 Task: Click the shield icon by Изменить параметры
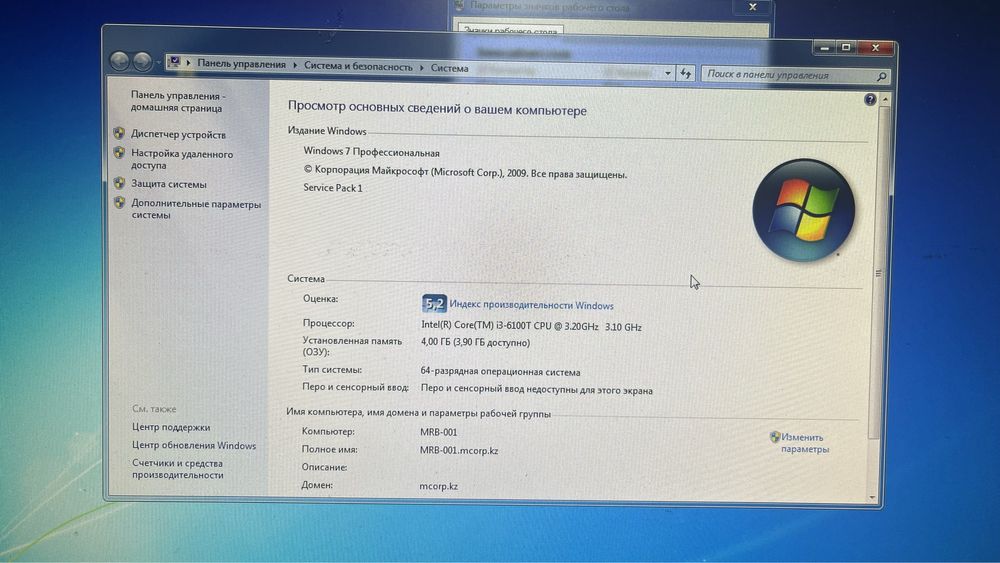[775, 437]
